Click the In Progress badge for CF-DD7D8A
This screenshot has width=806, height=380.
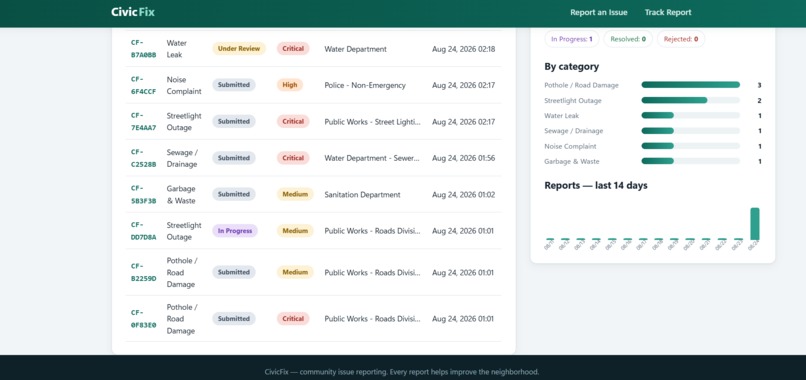[x=235, y=231]
